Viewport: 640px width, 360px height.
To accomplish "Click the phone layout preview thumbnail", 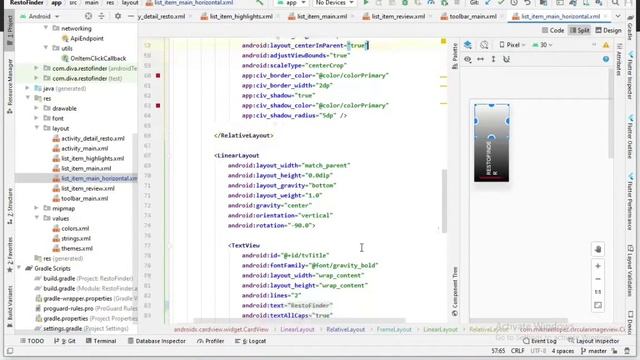I will pyautogui.click(x=491, y=143).
